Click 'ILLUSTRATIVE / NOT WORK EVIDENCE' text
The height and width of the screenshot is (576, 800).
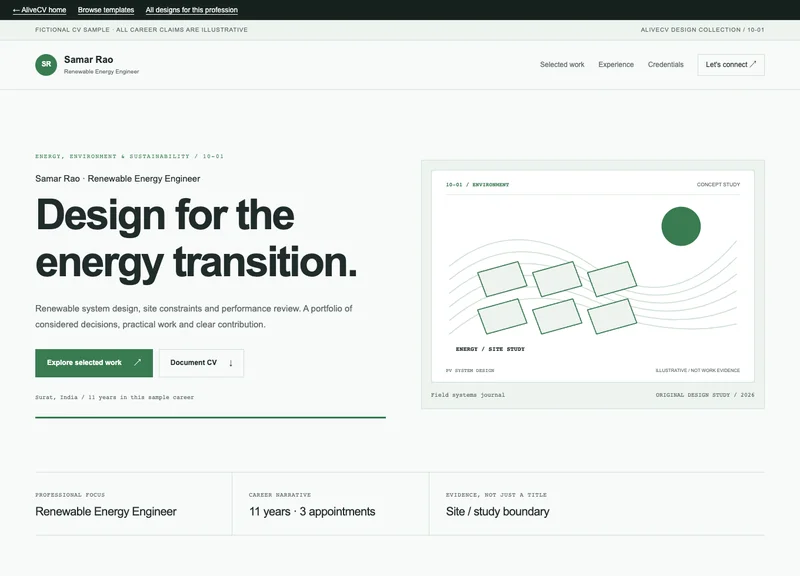coord(697,370)
